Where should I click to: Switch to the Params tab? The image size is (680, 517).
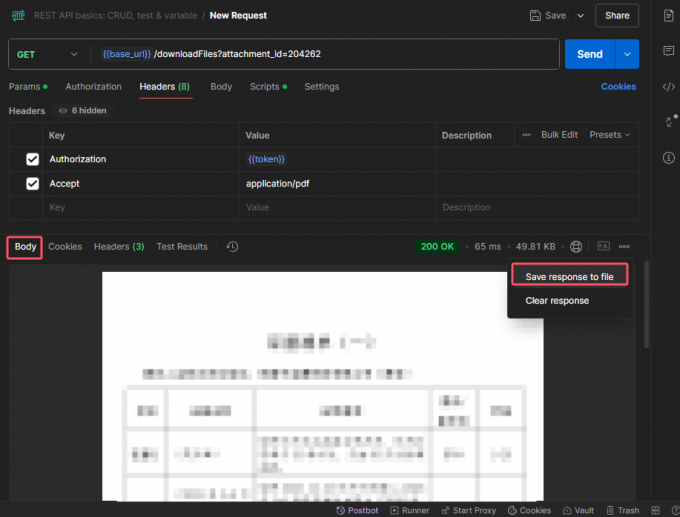point(28,87)
